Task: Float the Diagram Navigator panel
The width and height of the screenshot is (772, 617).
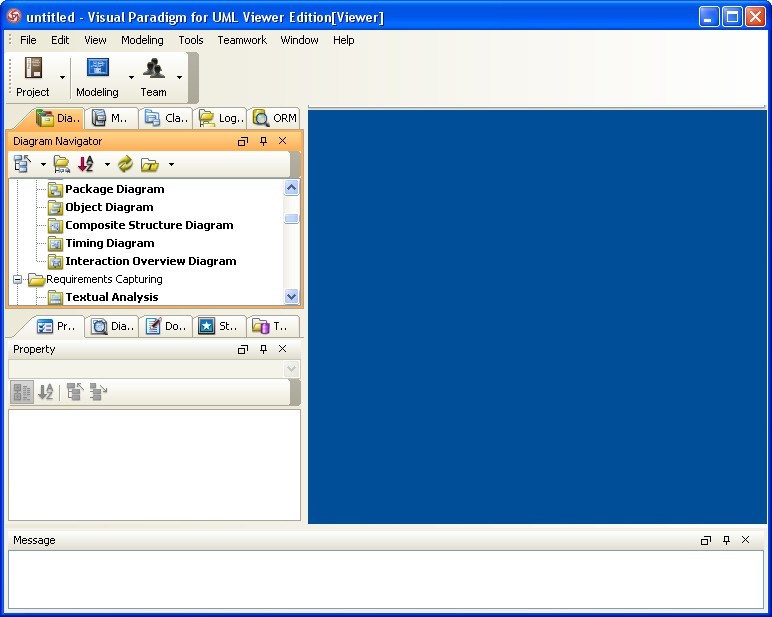Action: 243,141
